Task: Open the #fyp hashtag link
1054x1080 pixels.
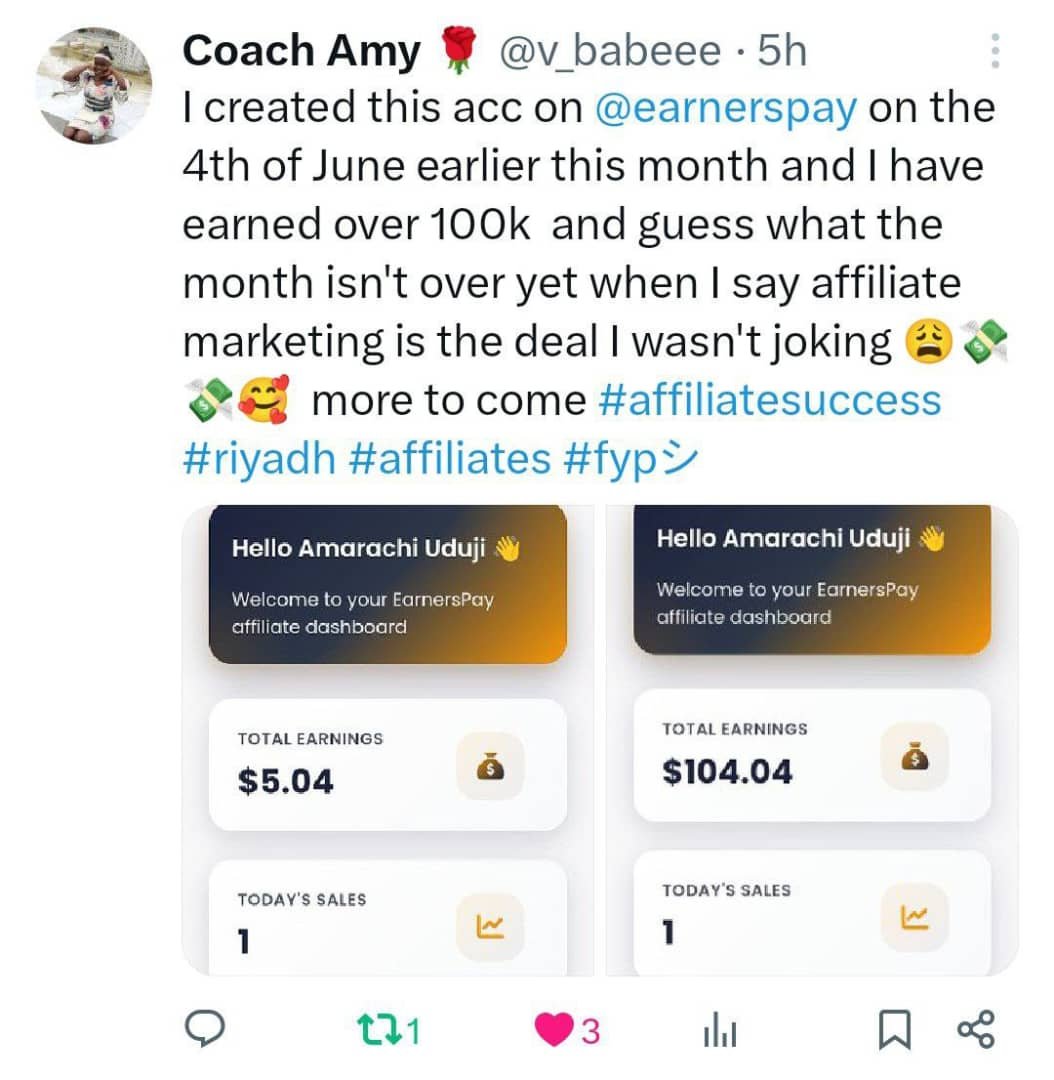Action: pos(628,458)
